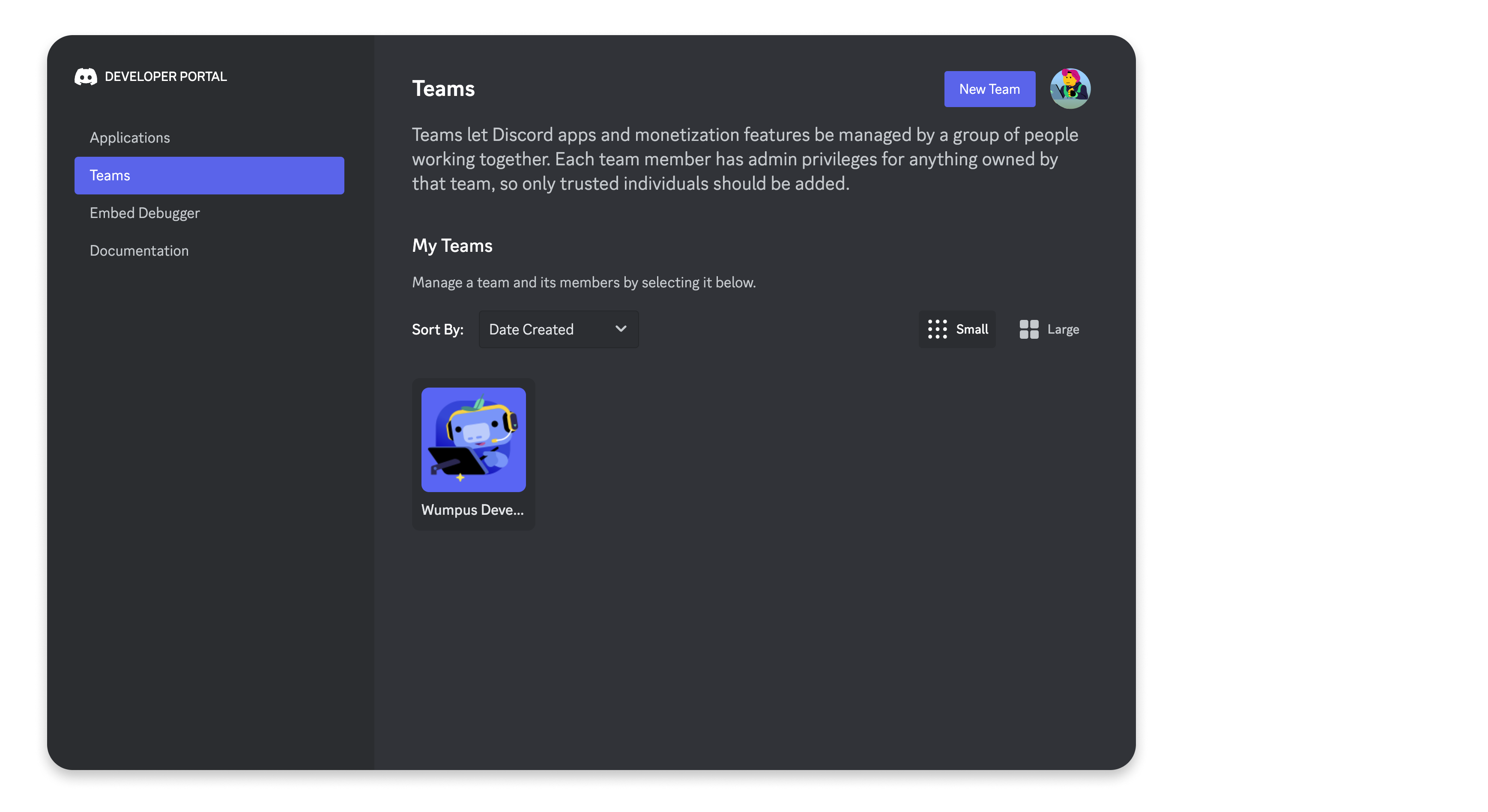Click the DEVELOPER PORTAL title
1488x812 pixels.
pos(166,76)
